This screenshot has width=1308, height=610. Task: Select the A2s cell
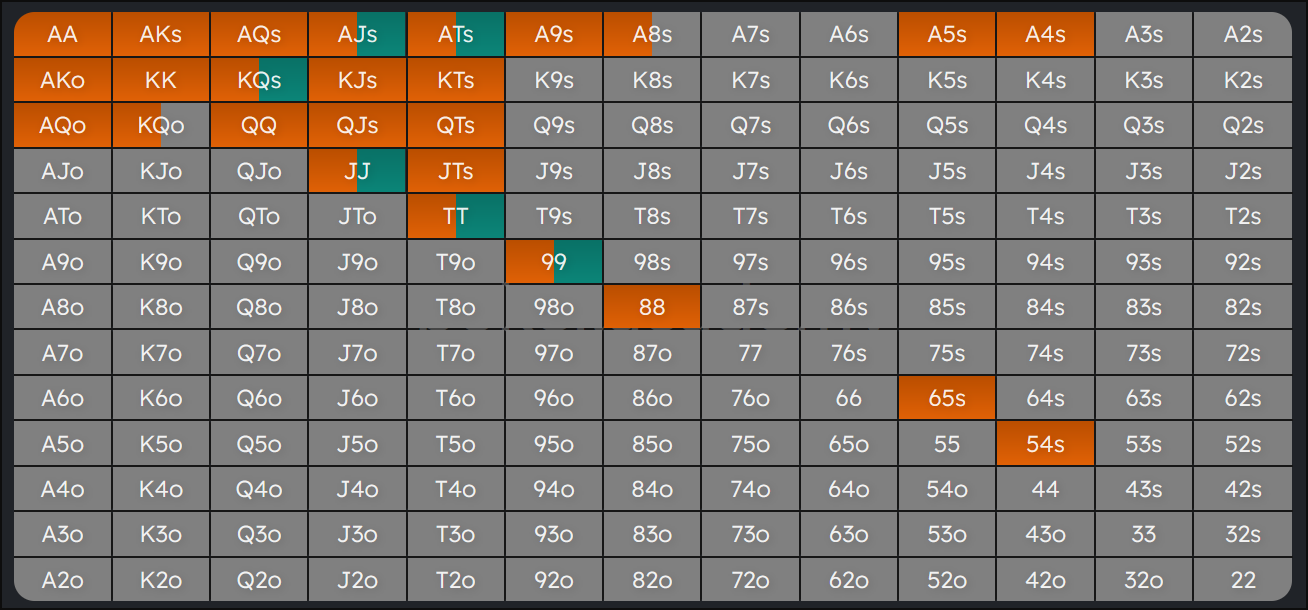coord(1242,35)
